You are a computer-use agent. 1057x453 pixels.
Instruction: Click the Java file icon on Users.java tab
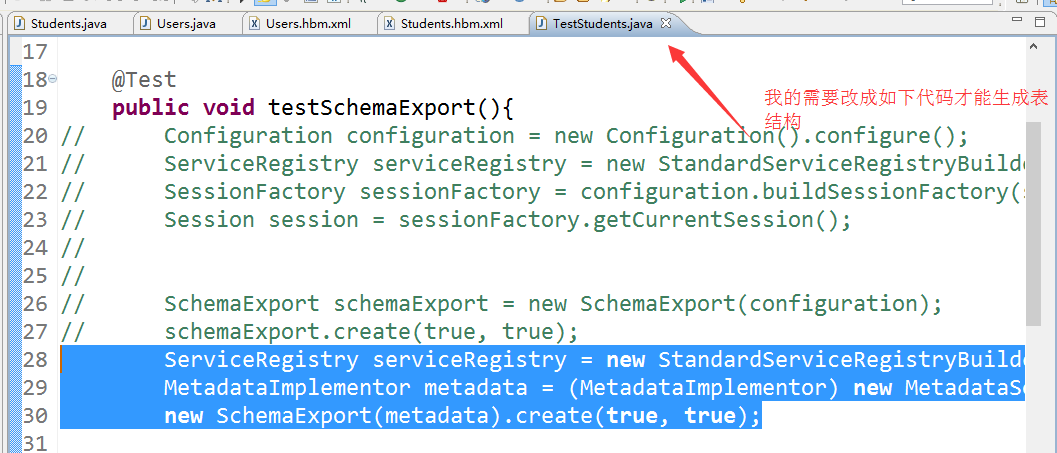(x=145, y=24)
